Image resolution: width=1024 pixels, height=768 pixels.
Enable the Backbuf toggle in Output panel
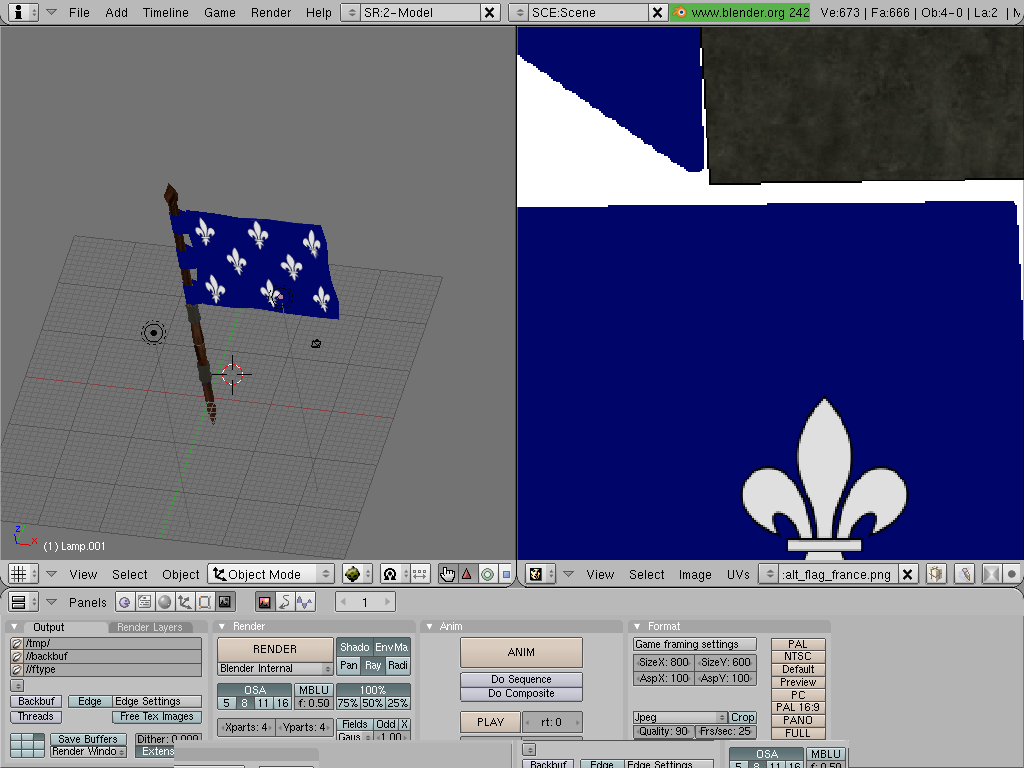(36, 701)
